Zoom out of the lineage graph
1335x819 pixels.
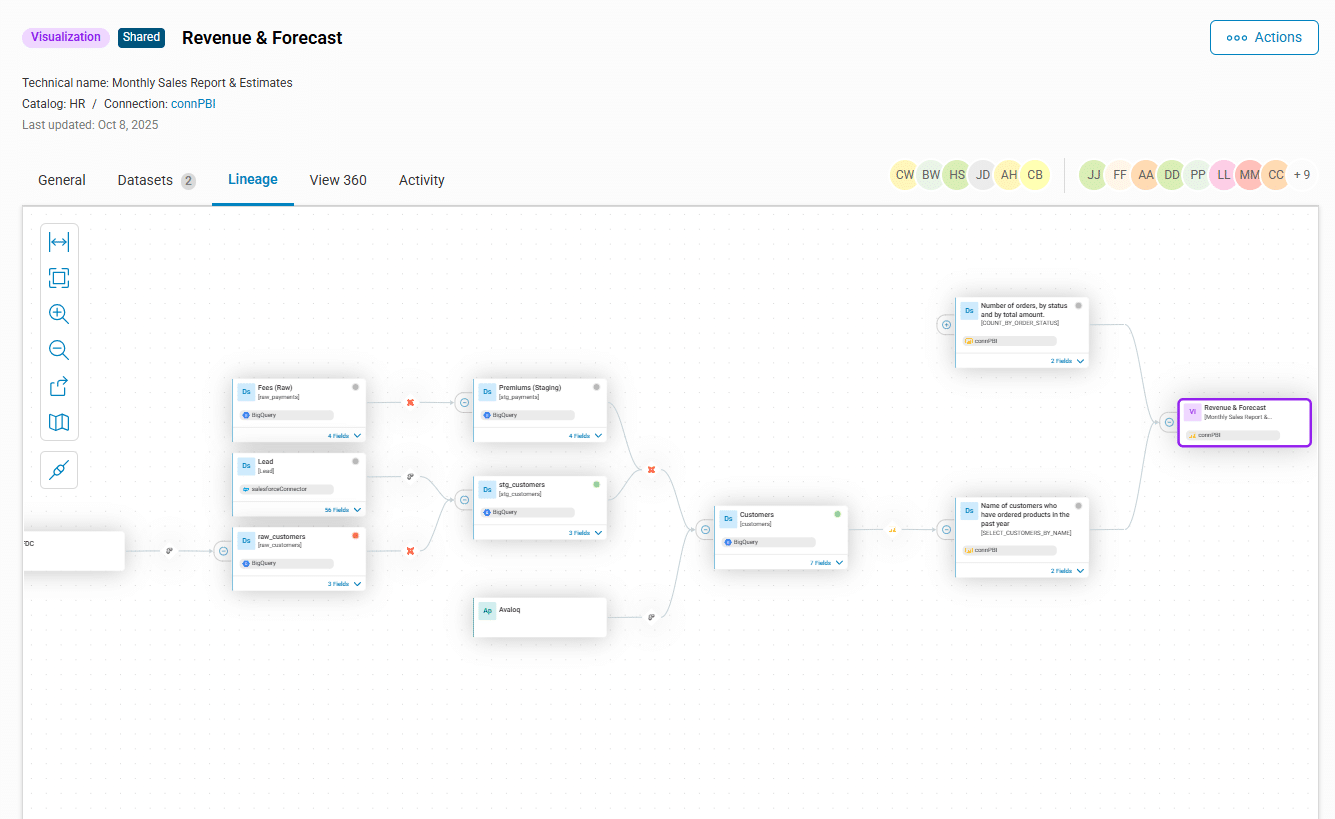coord(59,350)
